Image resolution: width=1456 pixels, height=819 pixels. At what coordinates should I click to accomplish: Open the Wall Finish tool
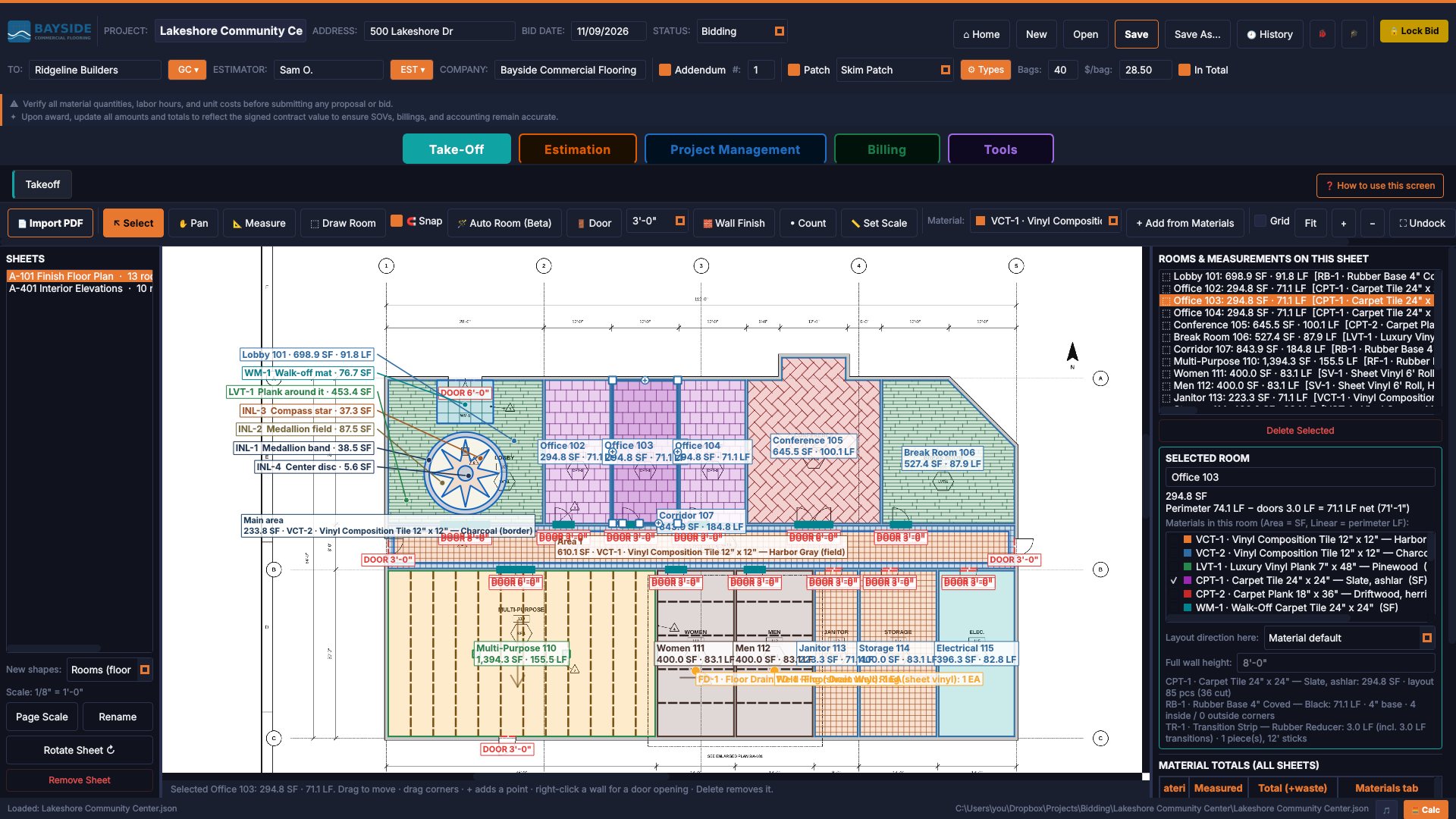click(733, 223)
